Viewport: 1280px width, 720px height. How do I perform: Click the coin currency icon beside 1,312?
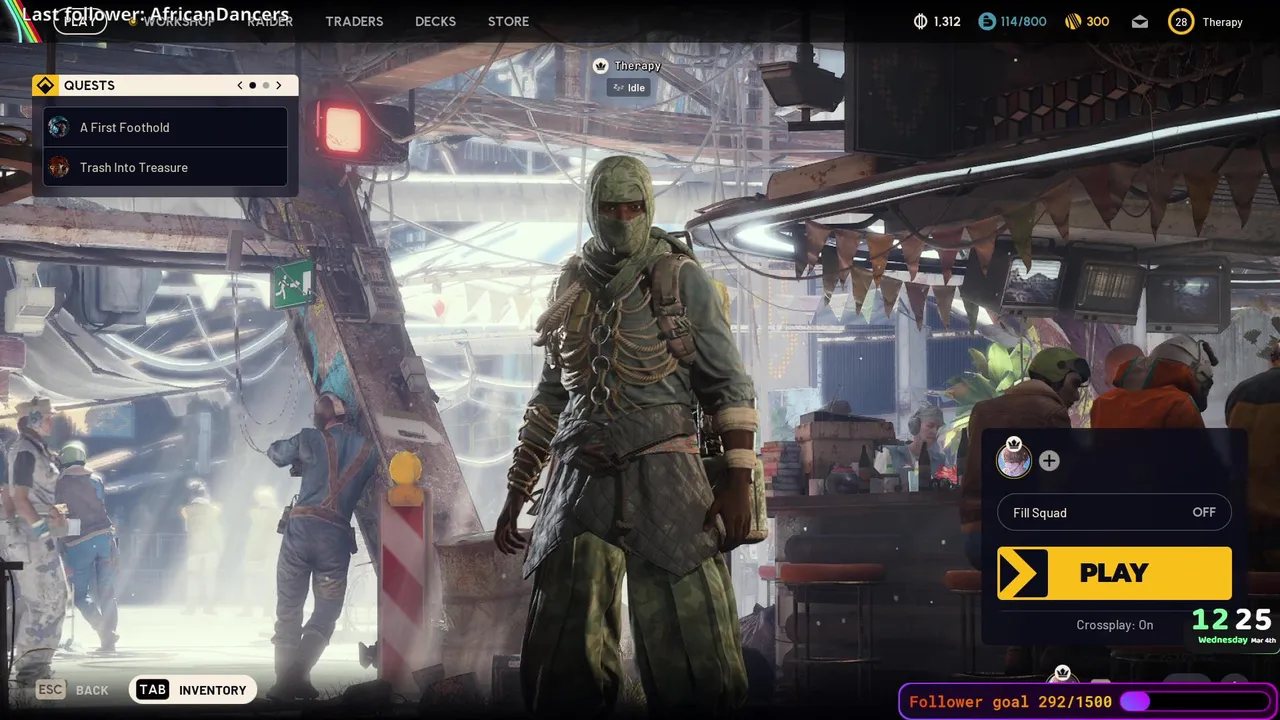921,21
